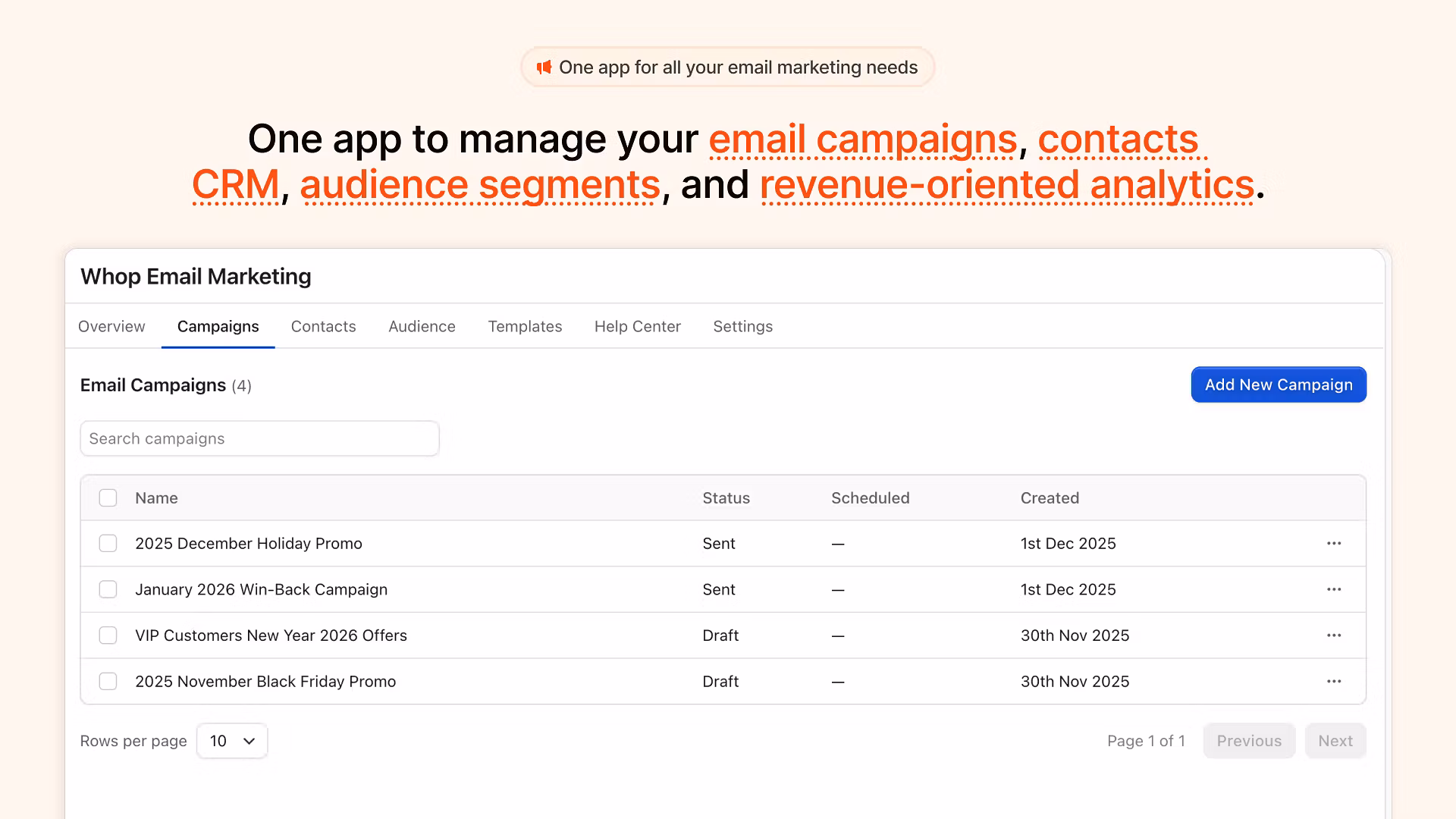This screenshot has height=819, width=1456.
Task: Open three-dot menu for January 2026 Win-Back Campaign
Action: tap(1334, 589)
